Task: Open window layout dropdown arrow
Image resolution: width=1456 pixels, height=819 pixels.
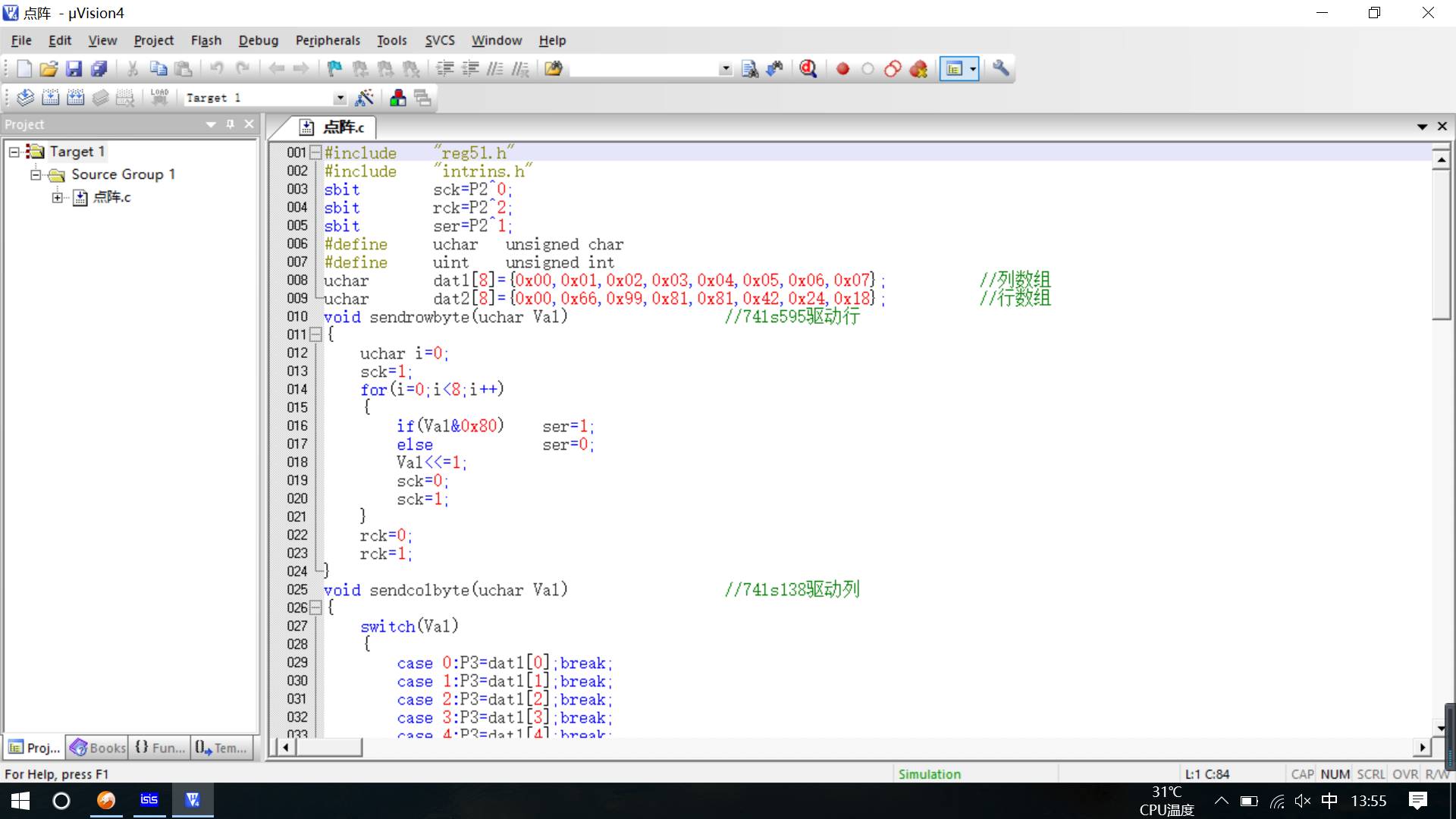Action: click(x=973, y=69)
